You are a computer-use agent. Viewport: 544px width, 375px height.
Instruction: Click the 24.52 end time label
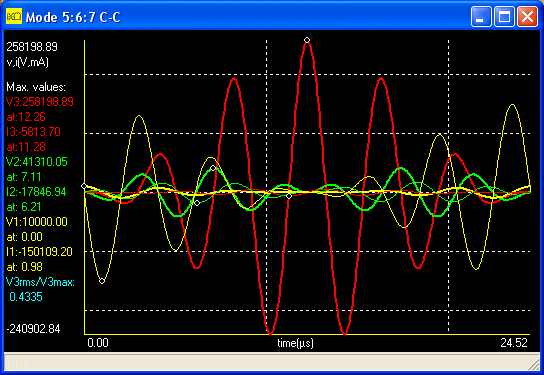pos(514,343)
